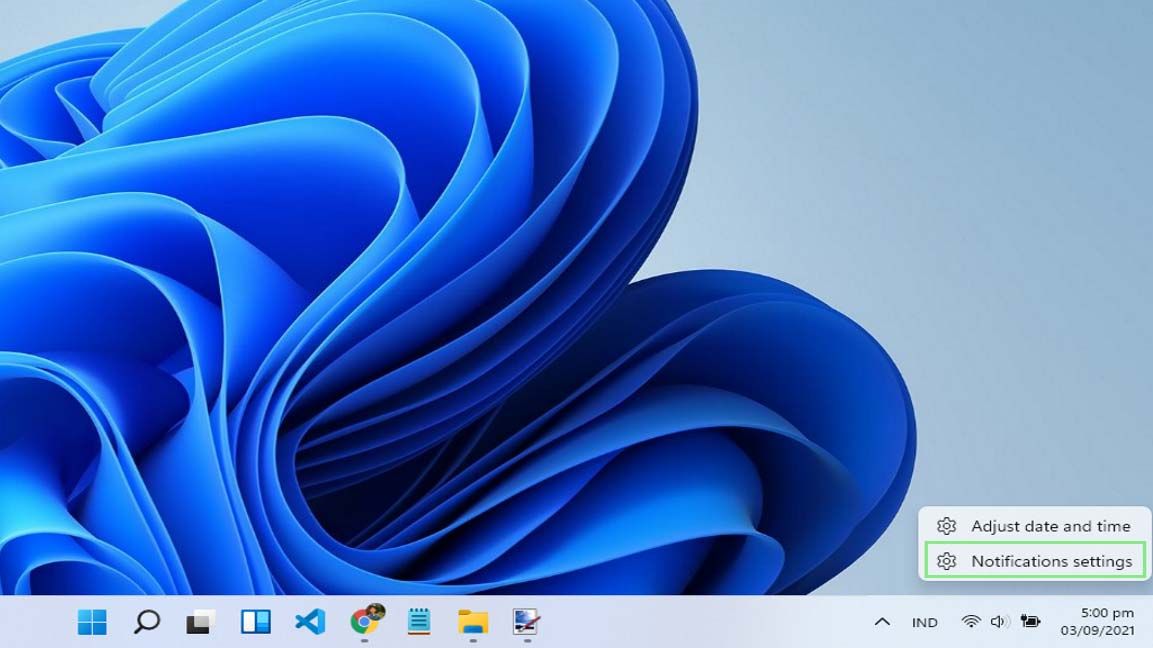Screen dimensions: 1153x648
Task: Click the gear icon next to Adjust date and time
Action: 947,526
